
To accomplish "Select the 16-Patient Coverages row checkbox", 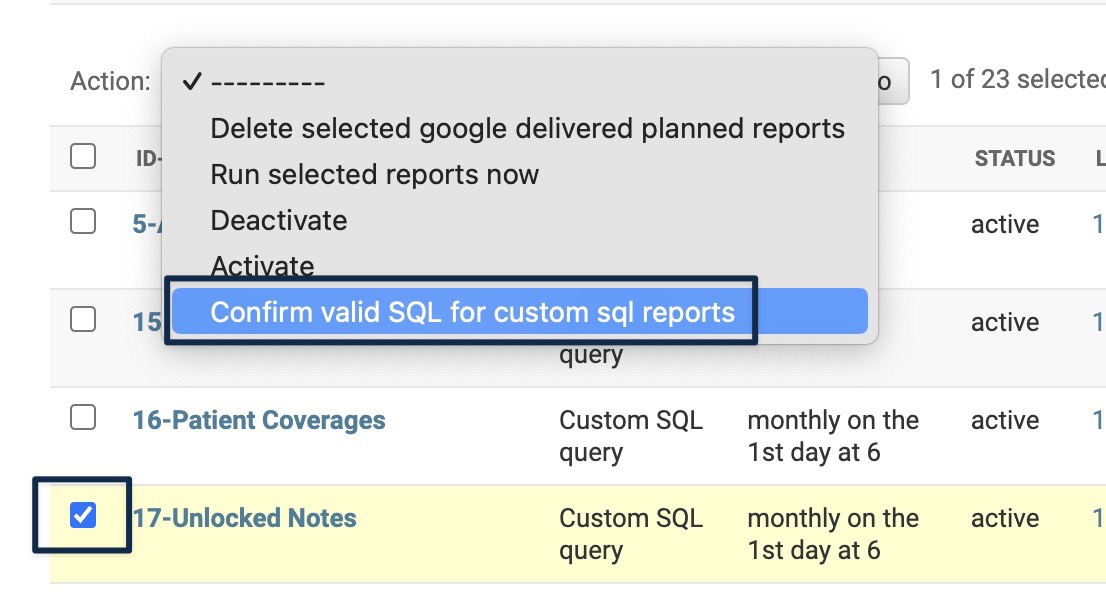I will [83, 417].
